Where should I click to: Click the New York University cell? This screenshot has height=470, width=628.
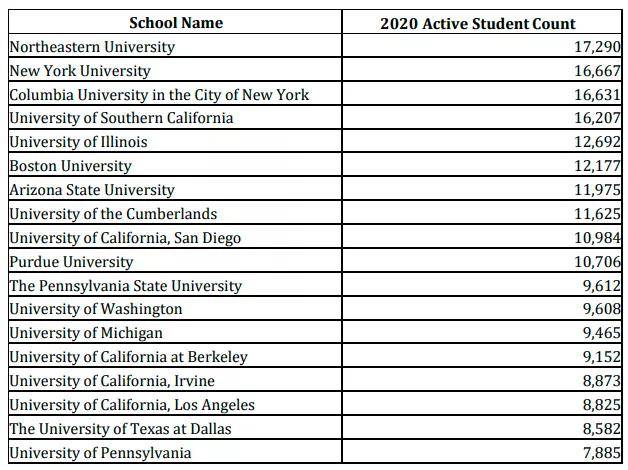[x=175, y=70]
